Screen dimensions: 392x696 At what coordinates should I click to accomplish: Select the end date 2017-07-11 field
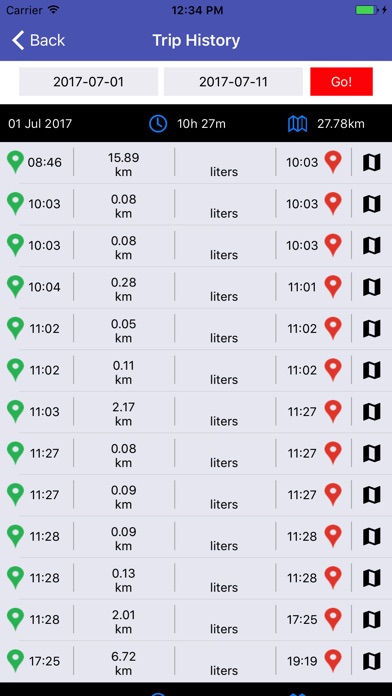pyautogui.click(x=233, y=82)
